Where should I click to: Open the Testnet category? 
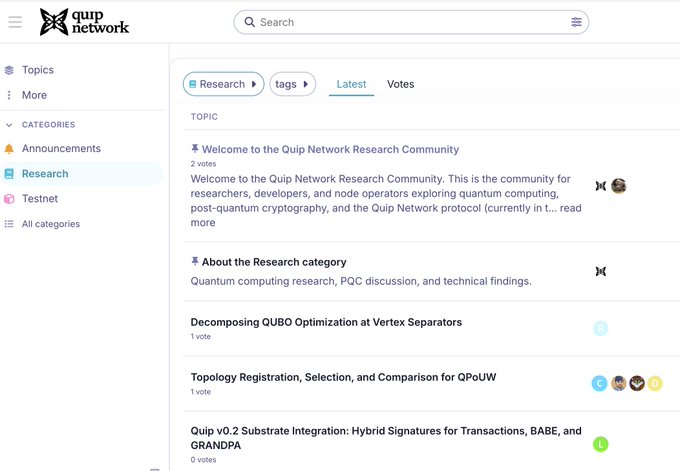[x=40, y=199]
